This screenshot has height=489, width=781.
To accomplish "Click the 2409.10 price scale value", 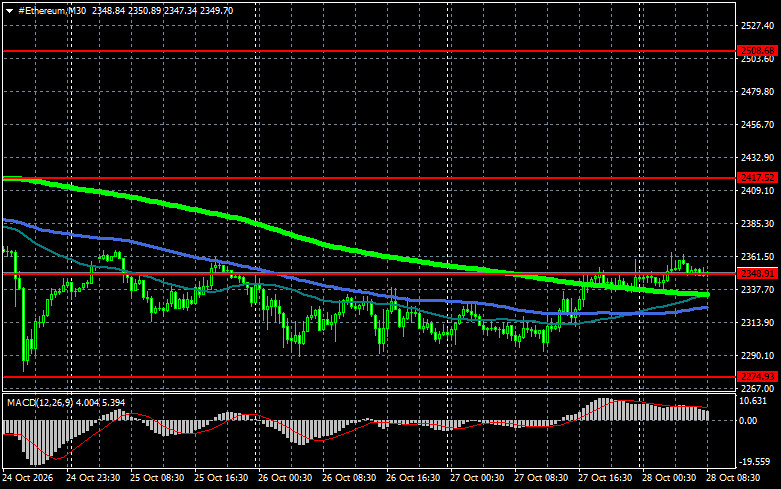I will click(758, 190).
